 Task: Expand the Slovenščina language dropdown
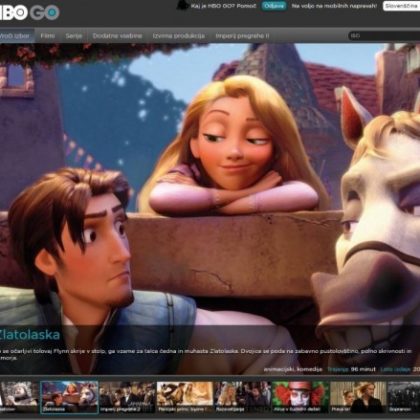[x=401, y=6]
